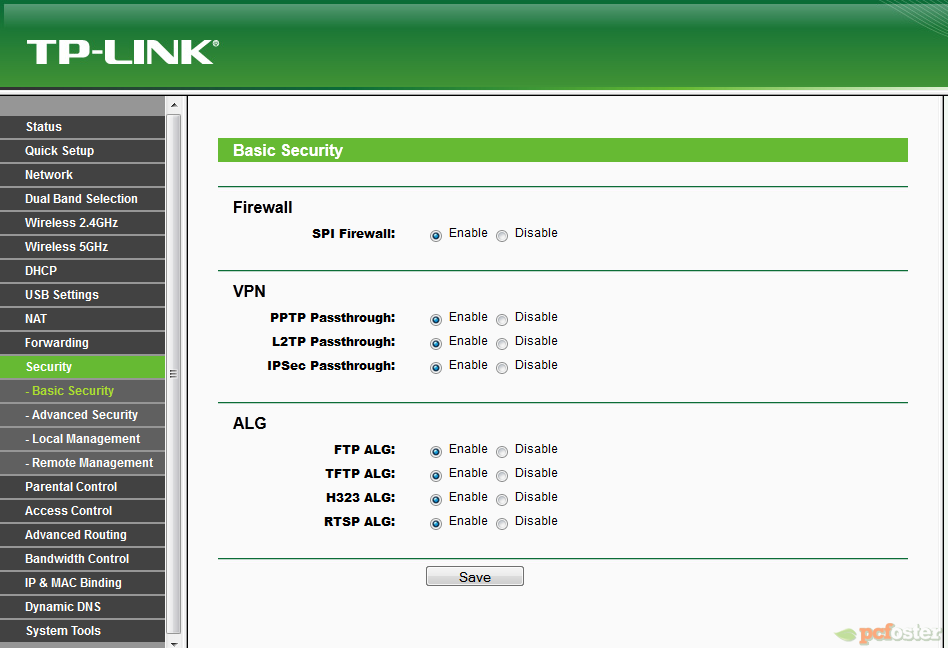This screenshot has width=948, height=648.
Task: Disable L2TP Passthrough
Action: click(502, 344)
